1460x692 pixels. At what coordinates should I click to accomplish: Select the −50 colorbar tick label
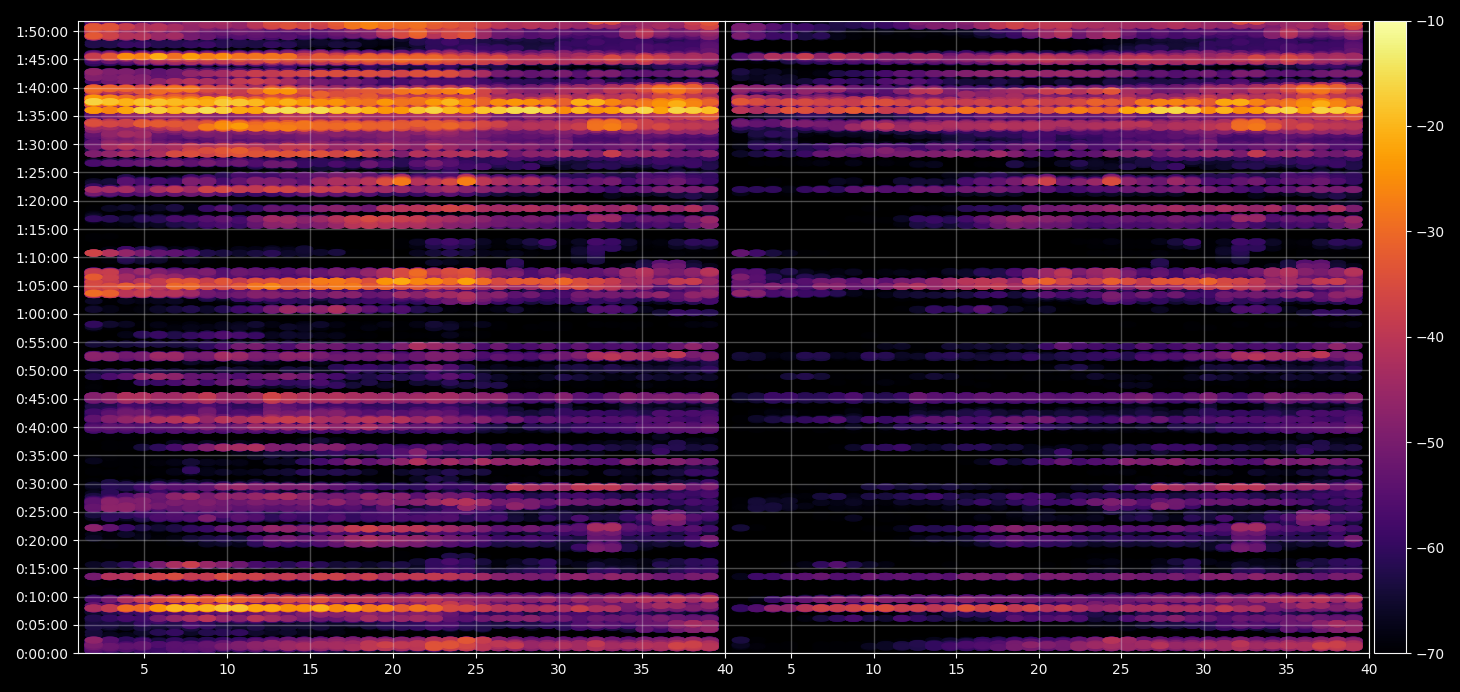pos(1427,443)
